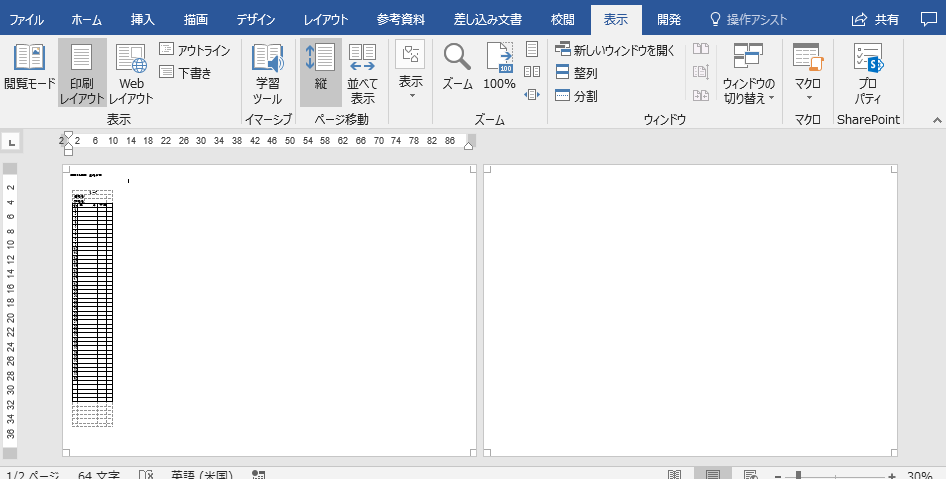
Task: Open the 校閲 tab
Action: (x=562, y=19)
